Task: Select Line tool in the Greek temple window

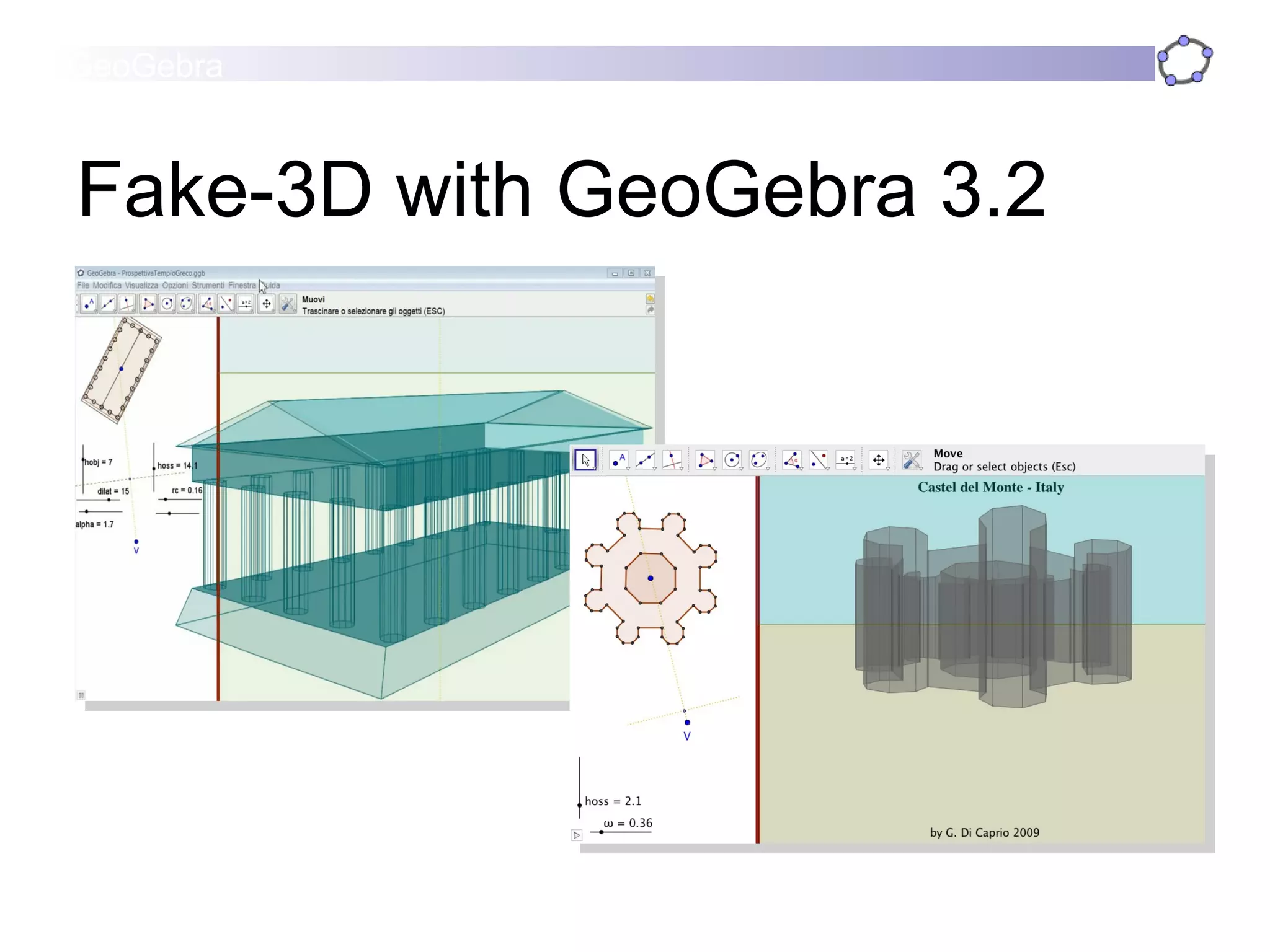Action: click(x=108, y=304)
